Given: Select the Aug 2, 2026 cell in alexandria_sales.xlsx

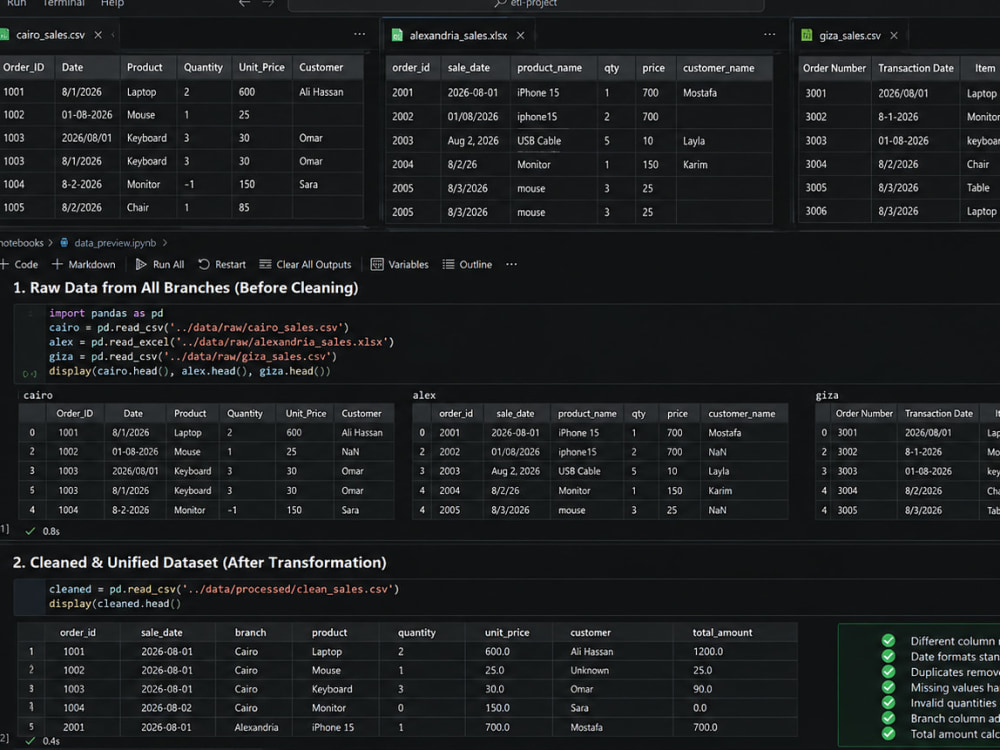Looking at the screenshot, I should pos(473,141).
